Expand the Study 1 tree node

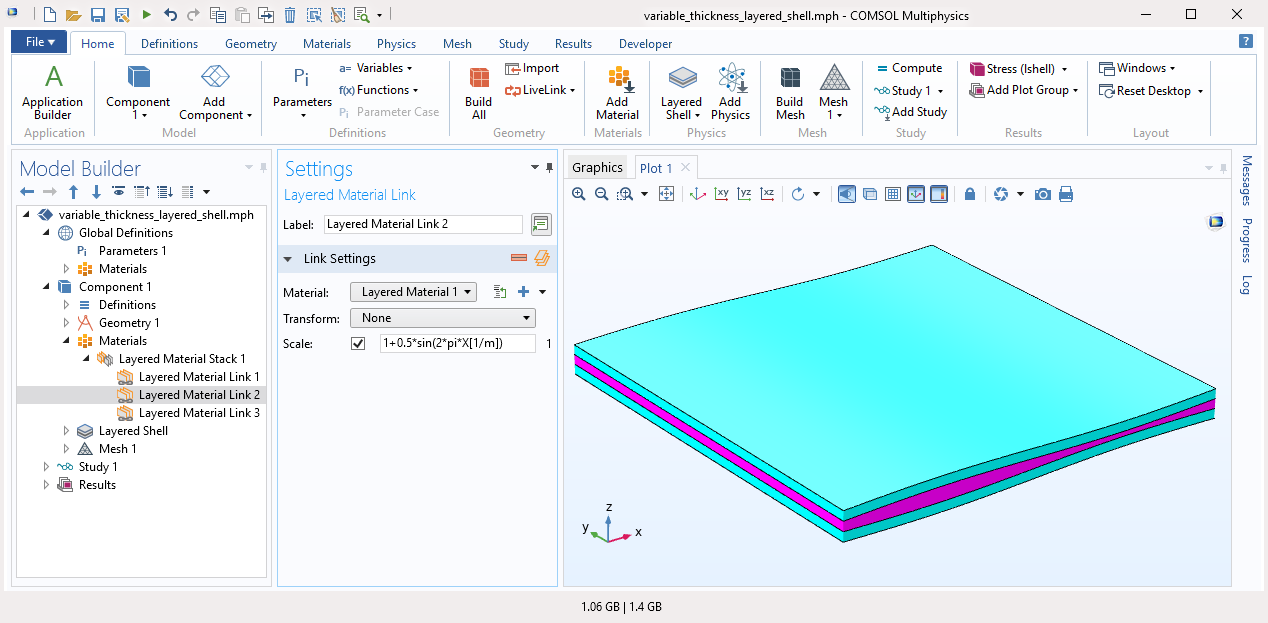click(46, 467)
